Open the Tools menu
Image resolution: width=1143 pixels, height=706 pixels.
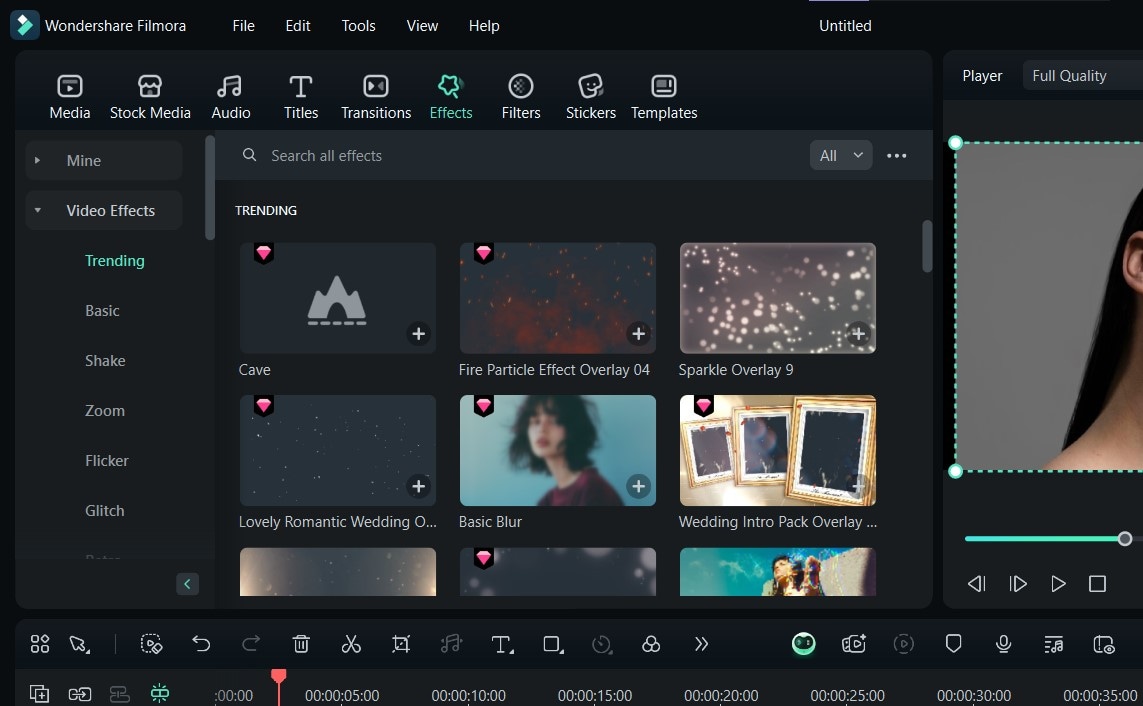359,26
